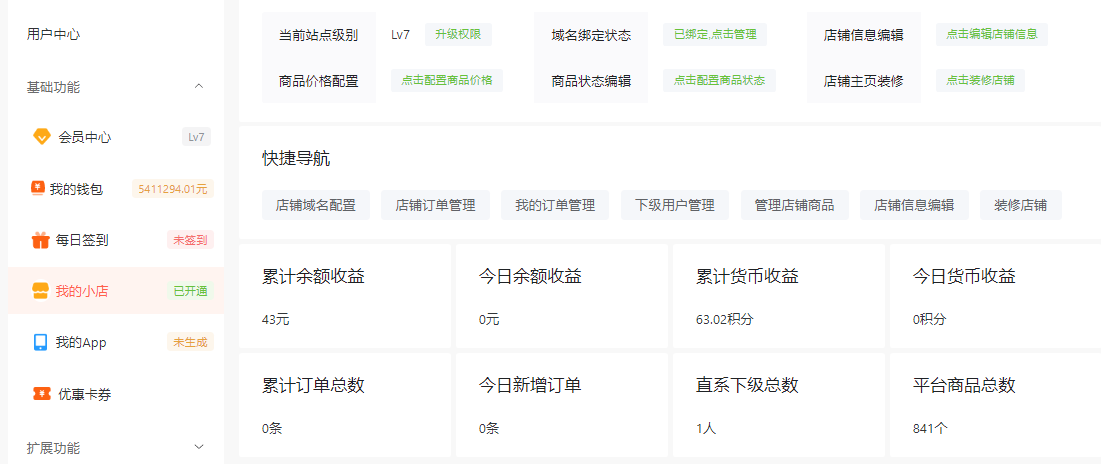Click the 升级权限 button
This screenshot has width=1101, height=464.
[458, 34]
